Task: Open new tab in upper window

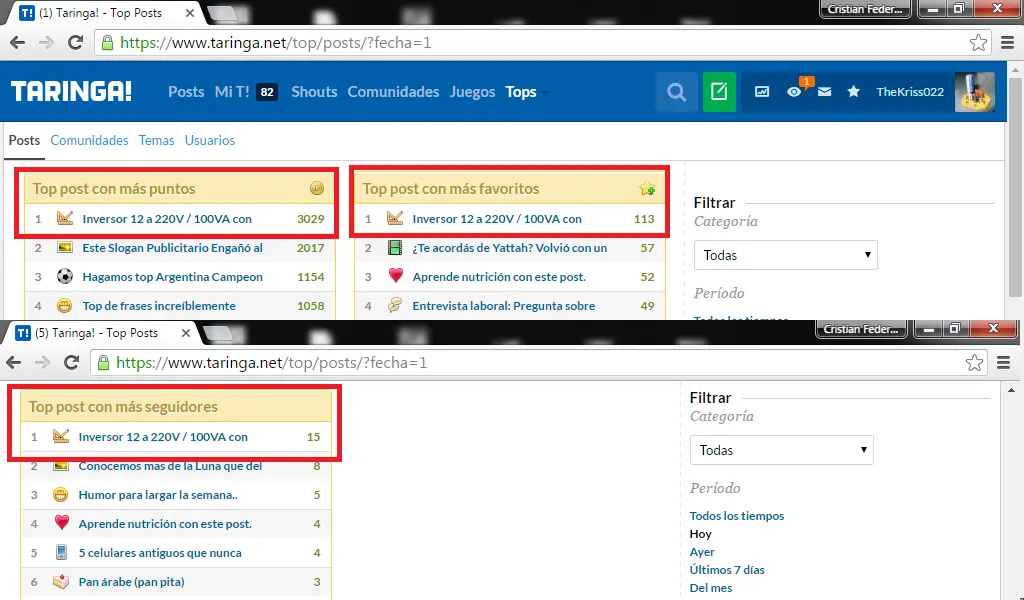Action: click(x=225, y=14)
